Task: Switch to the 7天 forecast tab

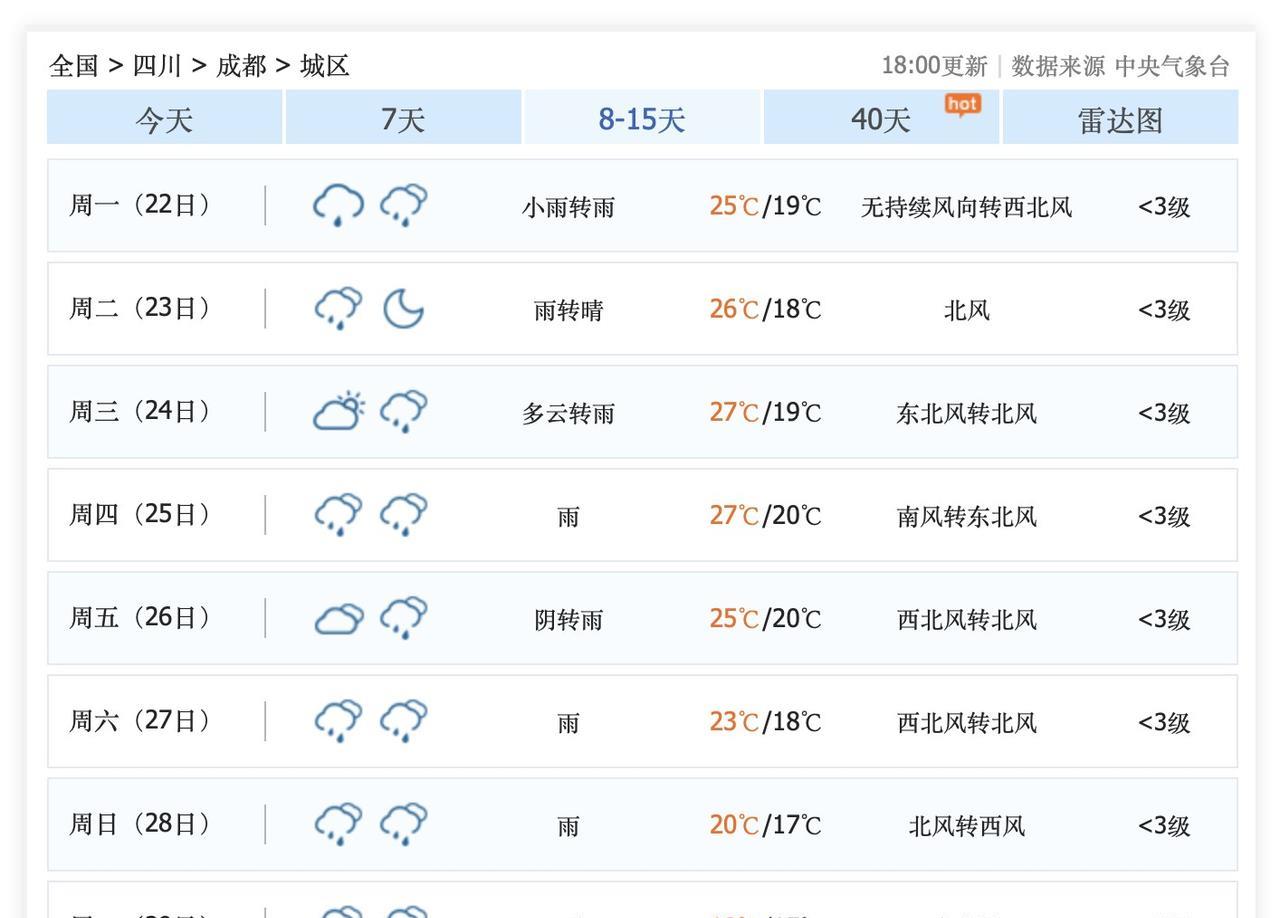Action: click(403, 119)
